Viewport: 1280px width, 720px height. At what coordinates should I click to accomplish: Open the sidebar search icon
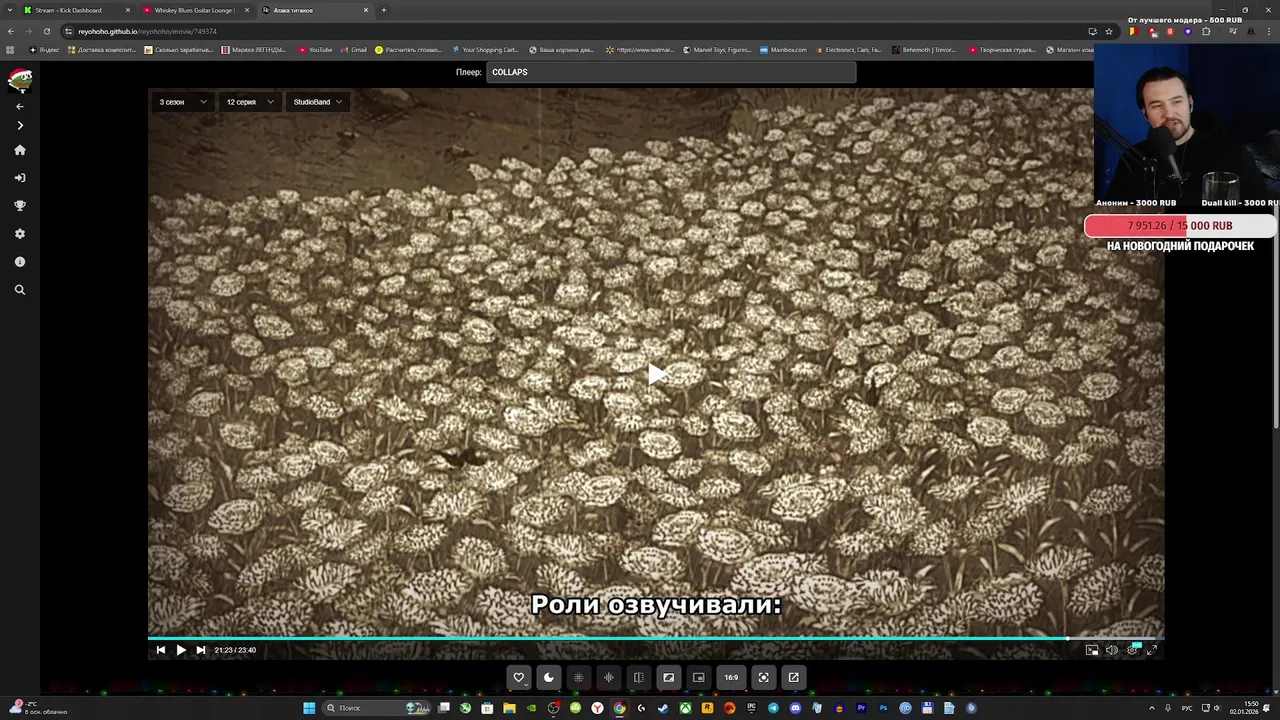[19, 290]
